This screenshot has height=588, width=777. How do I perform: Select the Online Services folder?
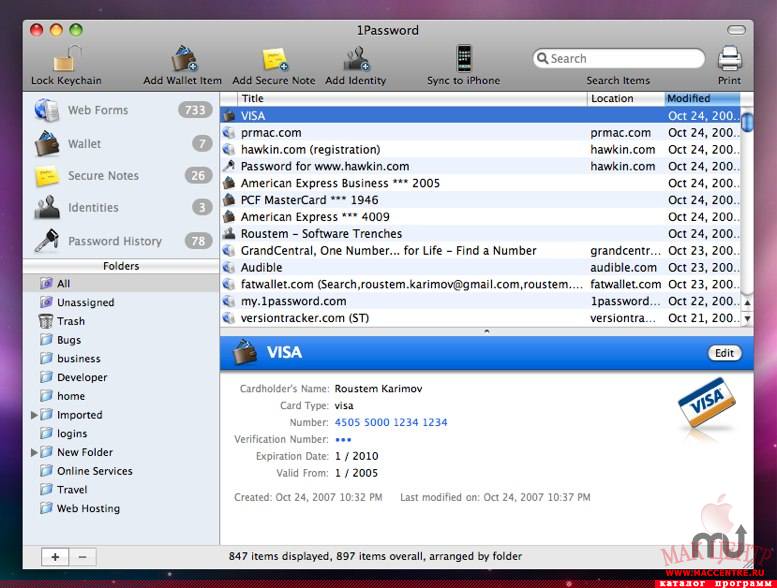coord(121,471)
